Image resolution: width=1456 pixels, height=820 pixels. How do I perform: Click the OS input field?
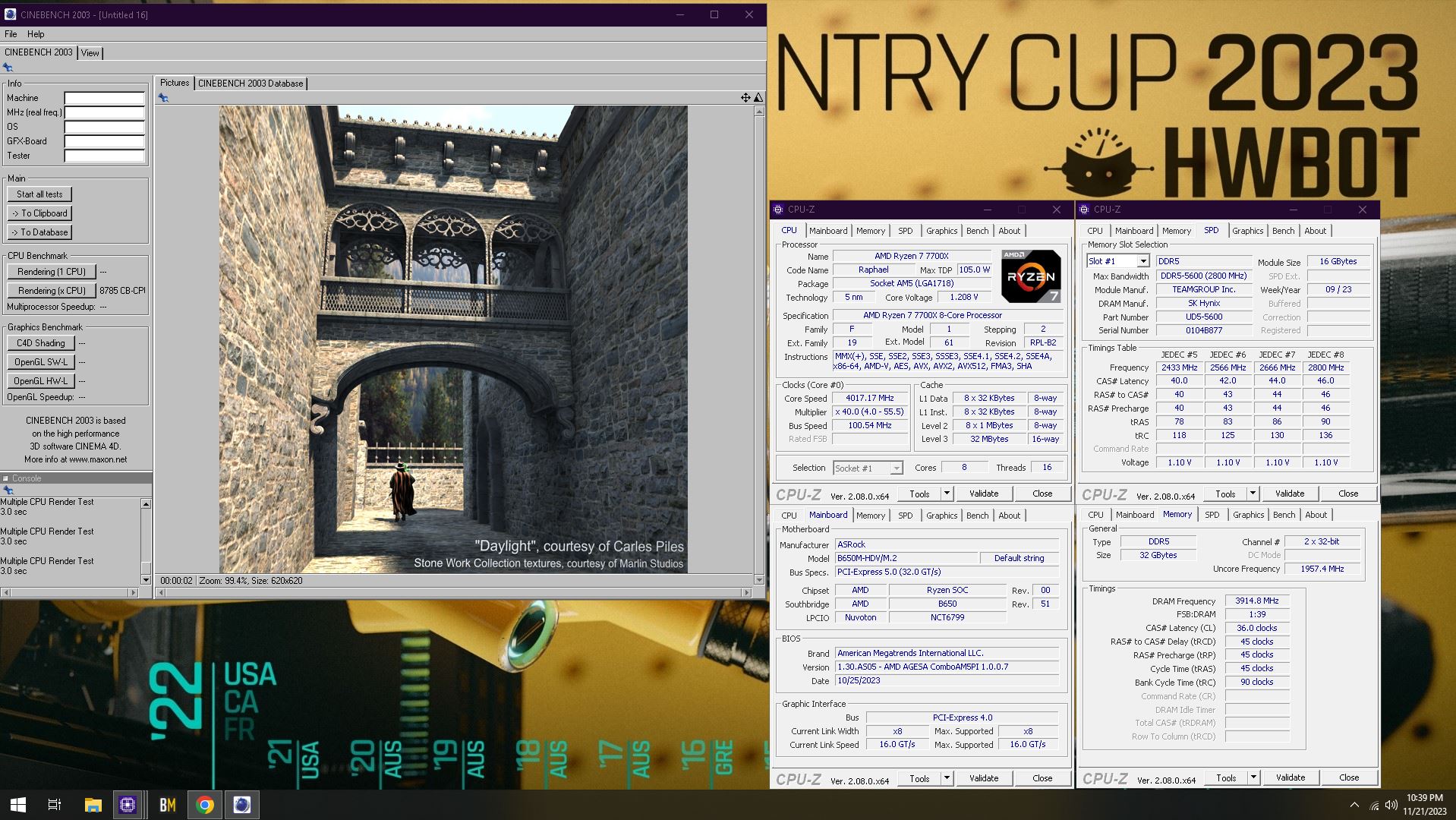[105, 127]
